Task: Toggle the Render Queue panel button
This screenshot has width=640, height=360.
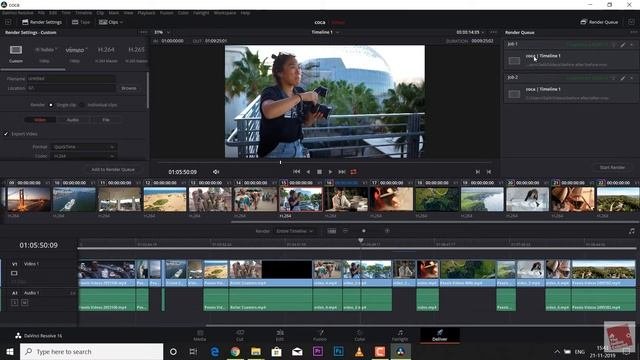Action: [599, 22]
